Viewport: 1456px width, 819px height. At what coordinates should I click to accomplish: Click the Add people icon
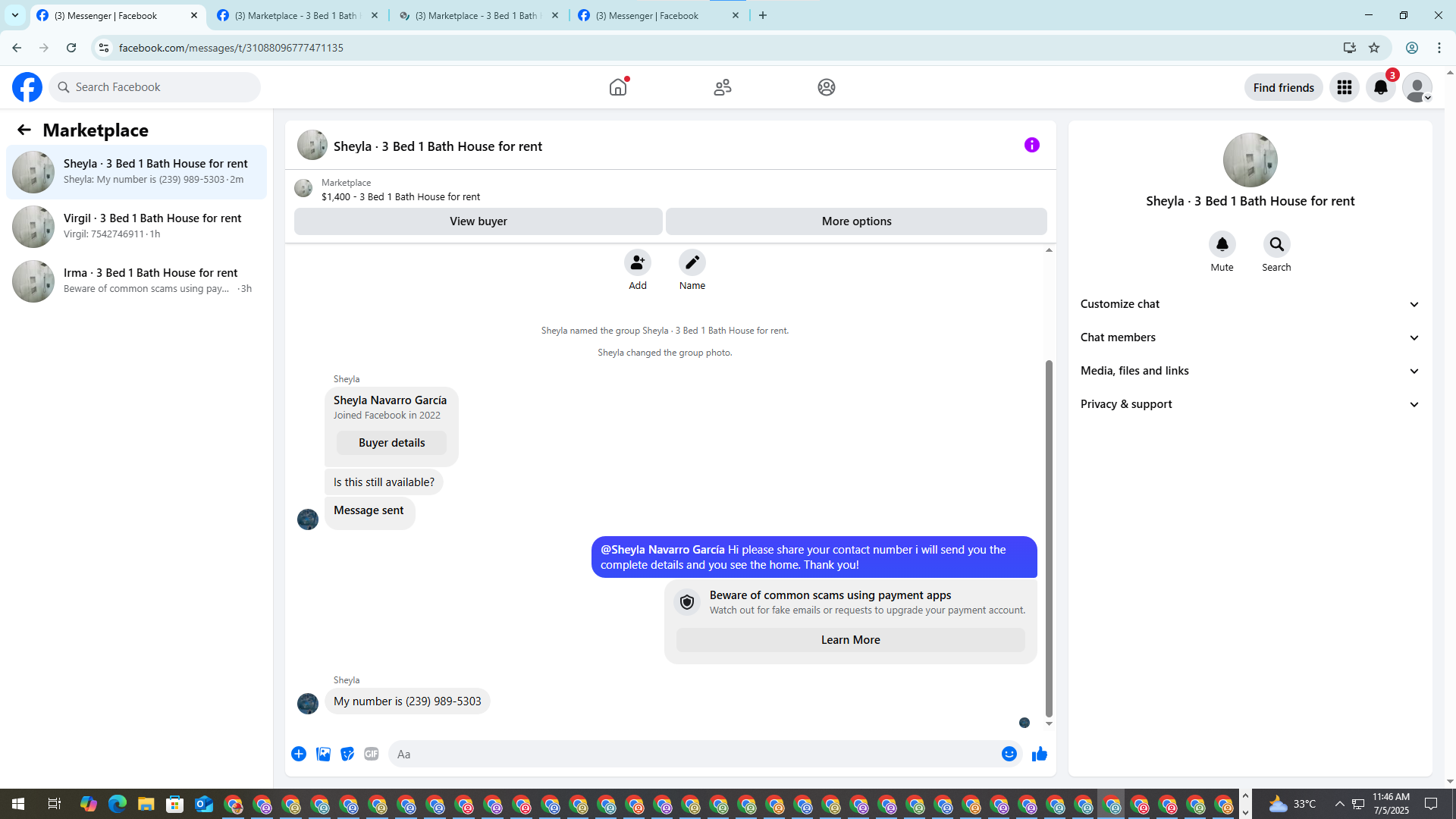click(x=637, y=262)
